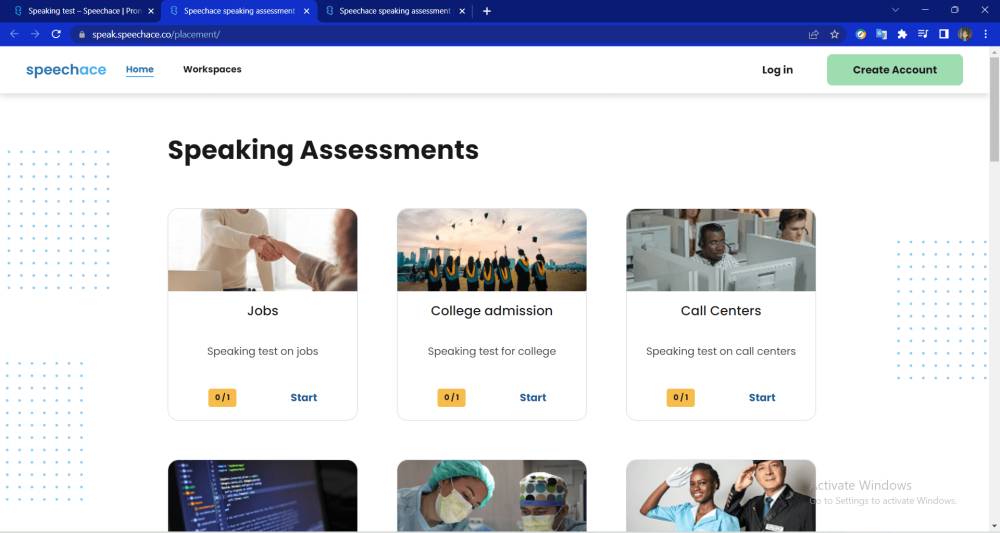
Task: Open the card with the surgeons image
Action: click(x=492, y=495)
